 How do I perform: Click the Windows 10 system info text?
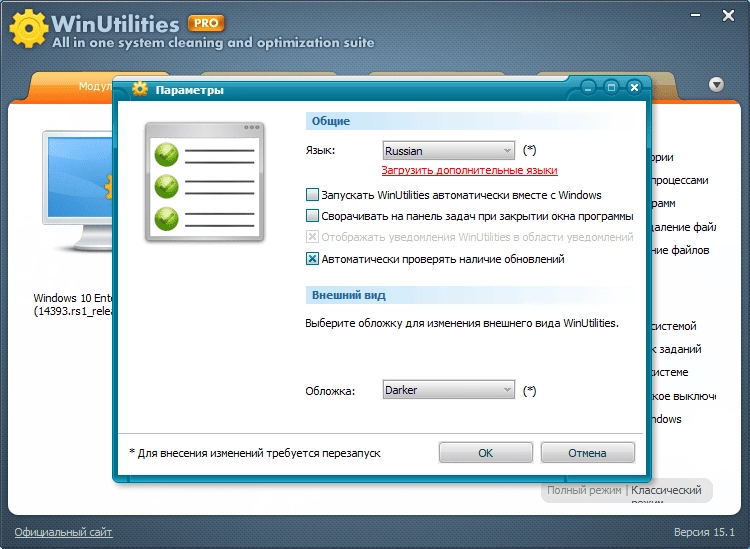[73, 304]
